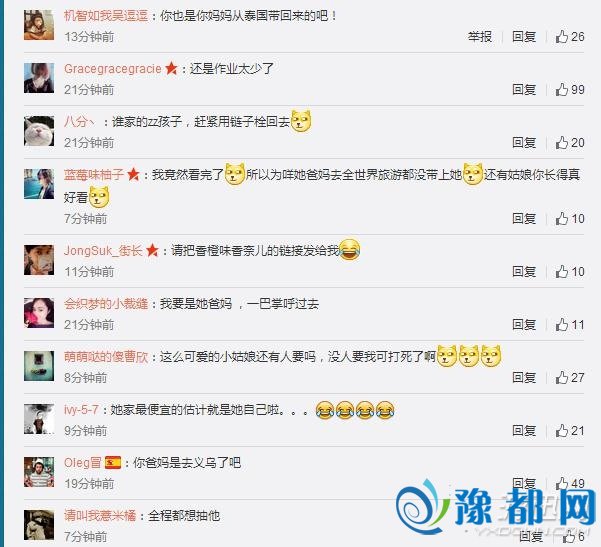Like 会织梦的小裁缝's comment with 11 likes
Screen dimensions: 601x547
click(570, 325)
